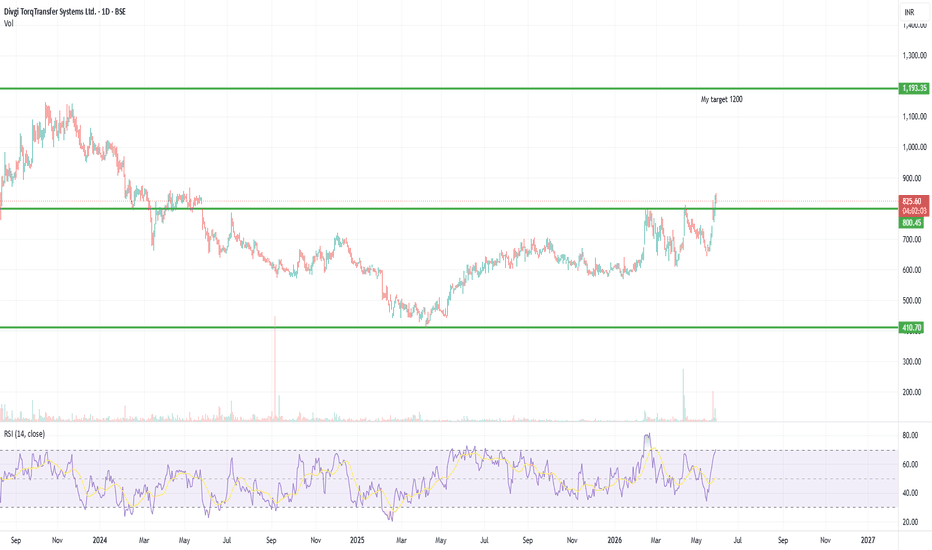Click the tallest red volume spike near Sep 2024
This screenshot has width=932, height=550.
275,369
